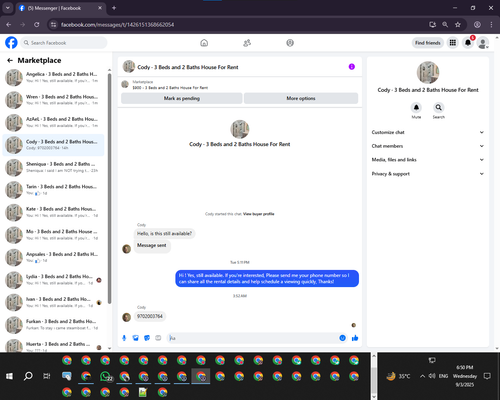
Task: Click the clock showing 6:50 PM
Action: click(x=465, y=367)
